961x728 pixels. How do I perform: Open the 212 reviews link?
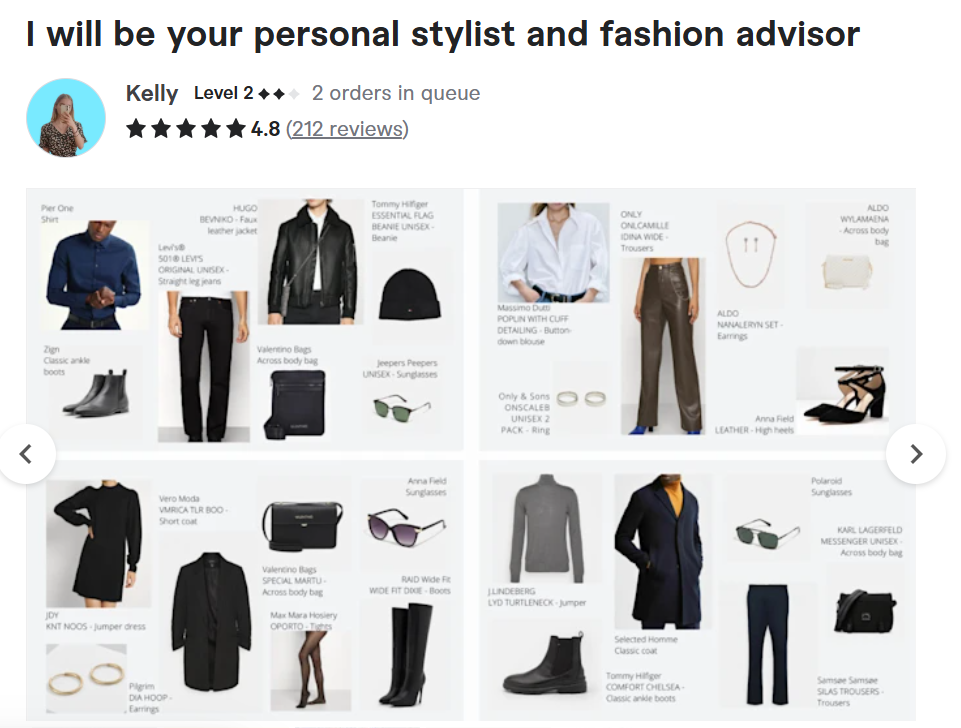[347, 129]
